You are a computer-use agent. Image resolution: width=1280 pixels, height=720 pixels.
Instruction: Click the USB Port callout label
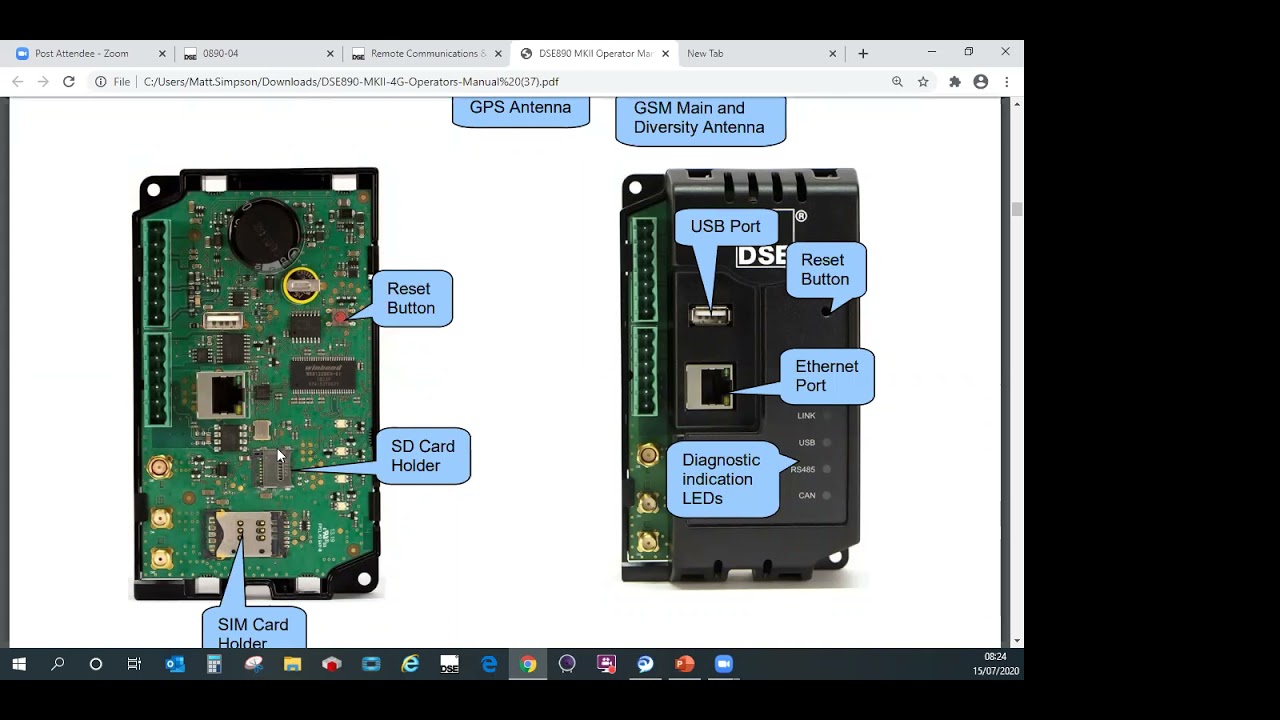click(x=725, y=227)
